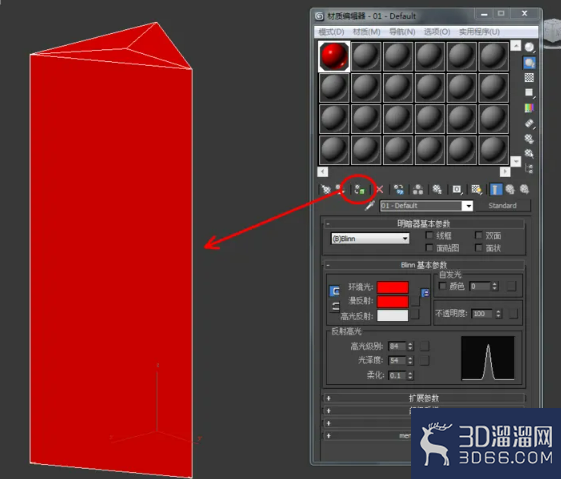The image size is (561, 479).
Task: Click sample slots scroll right arrow
Action: pyautogui.click(x=505, y=172)
